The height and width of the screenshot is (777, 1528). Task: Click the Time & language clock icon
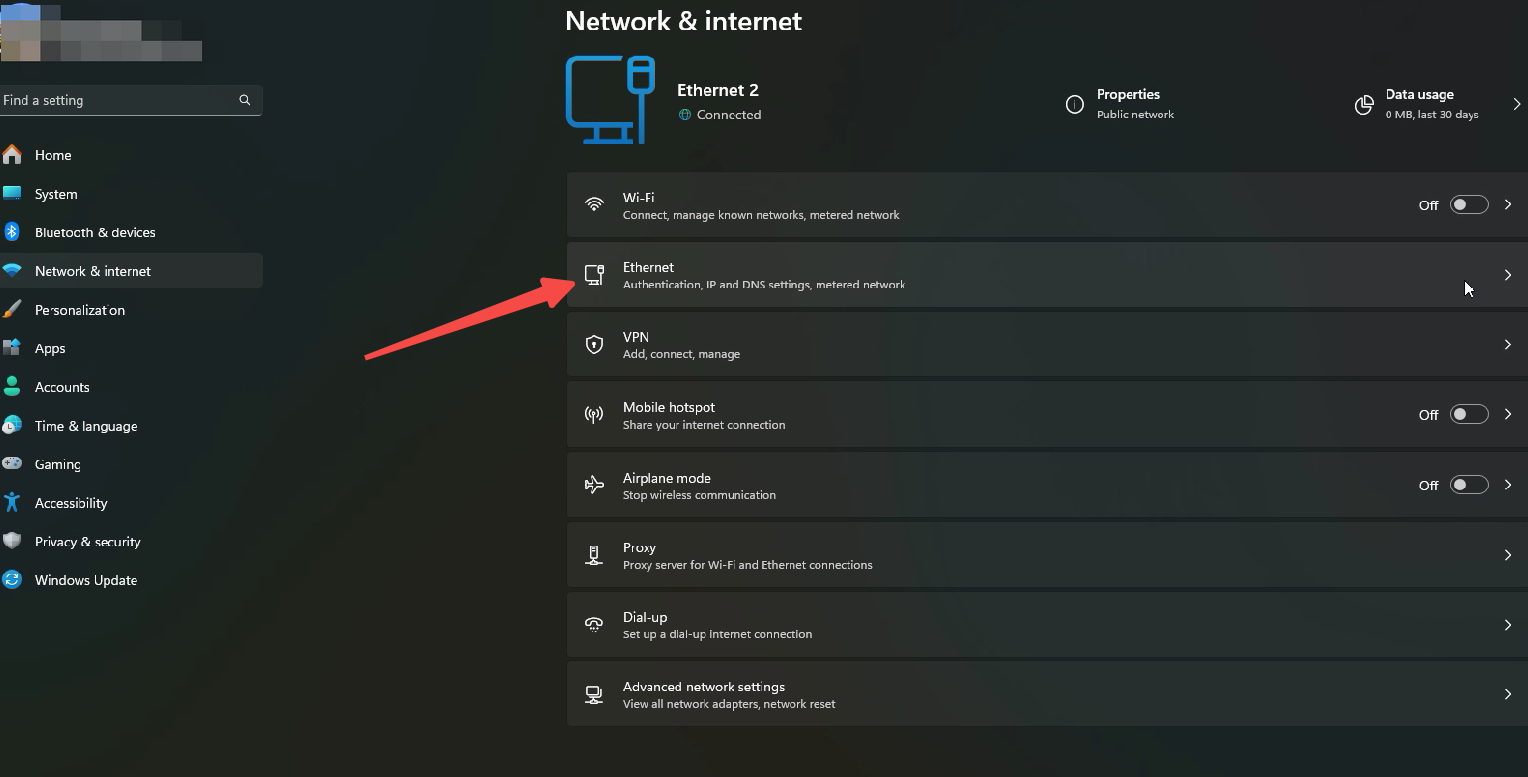[12, 426]
